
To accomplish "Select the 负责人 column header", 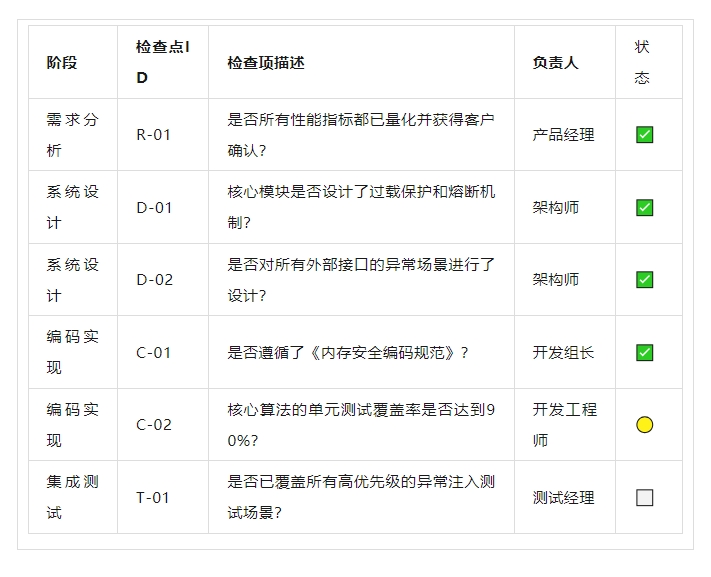I will tap(555, 62).
